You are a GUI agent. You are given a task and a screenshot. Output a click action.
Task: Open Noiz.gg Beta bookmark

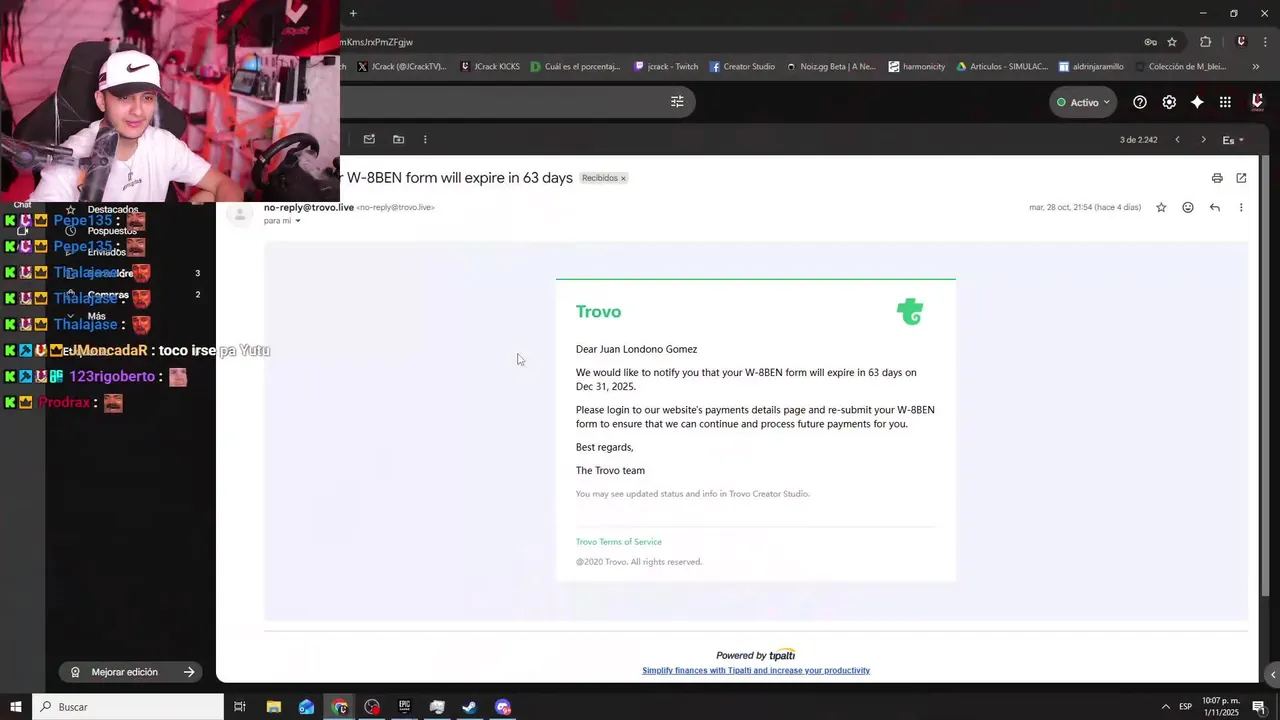tap(831, 67)
